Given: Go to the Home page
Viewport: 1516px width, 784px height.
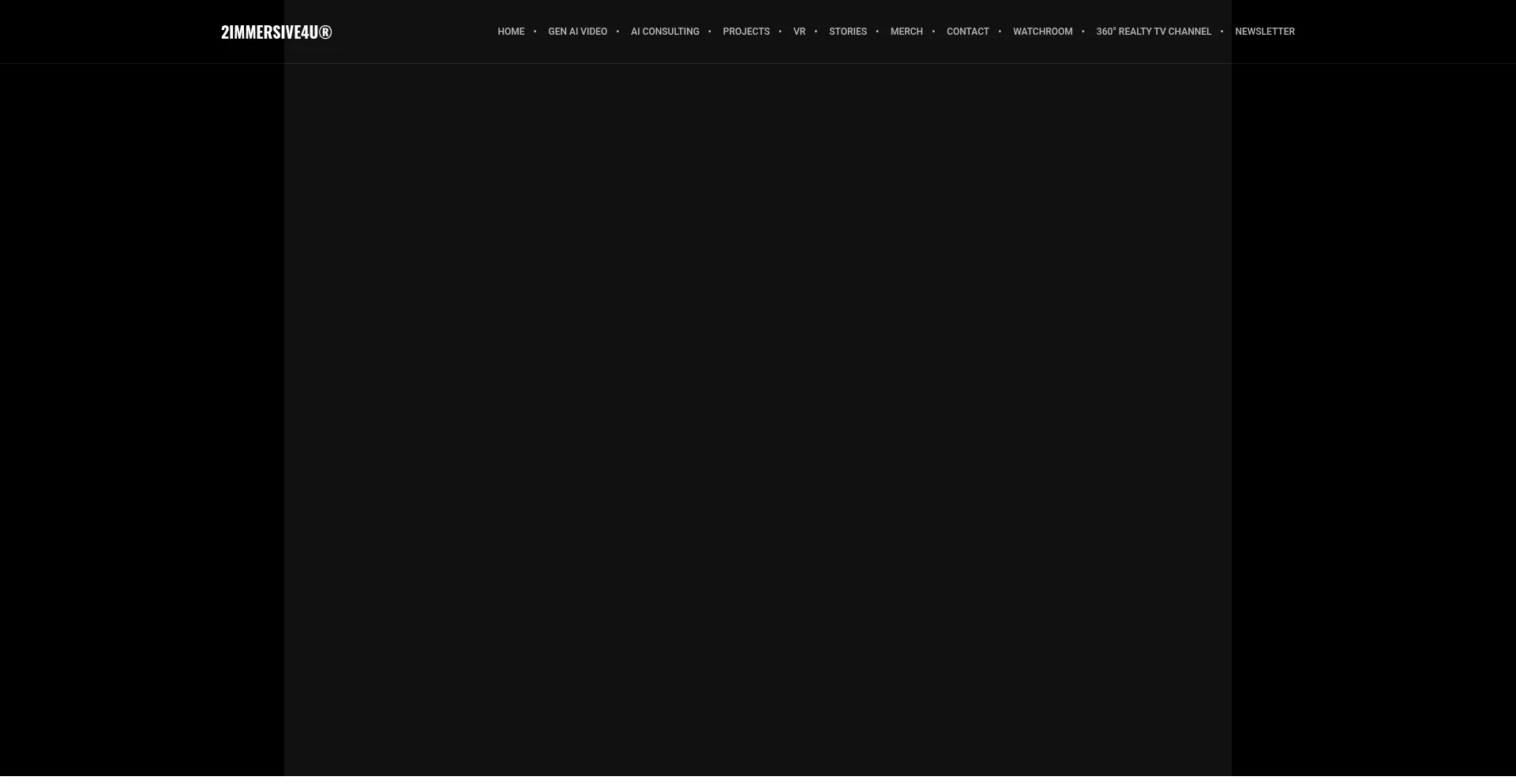Looking at the screenshot, I should click(x=511, y=32).
